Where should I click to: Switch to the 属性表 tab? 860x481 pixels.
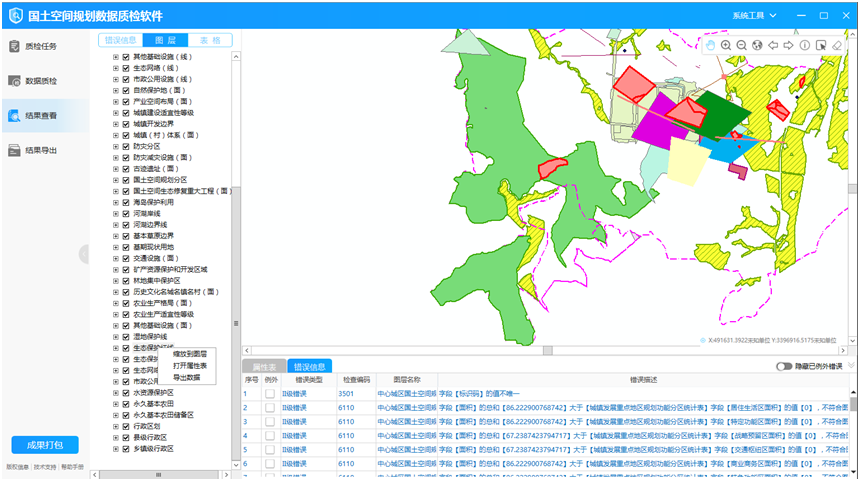(x=264, y=367)
